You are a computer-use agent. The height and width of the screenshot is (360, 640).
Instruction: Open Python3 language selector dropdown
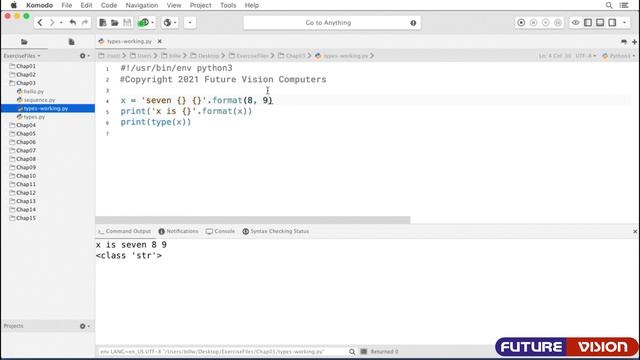pos(619,56)
